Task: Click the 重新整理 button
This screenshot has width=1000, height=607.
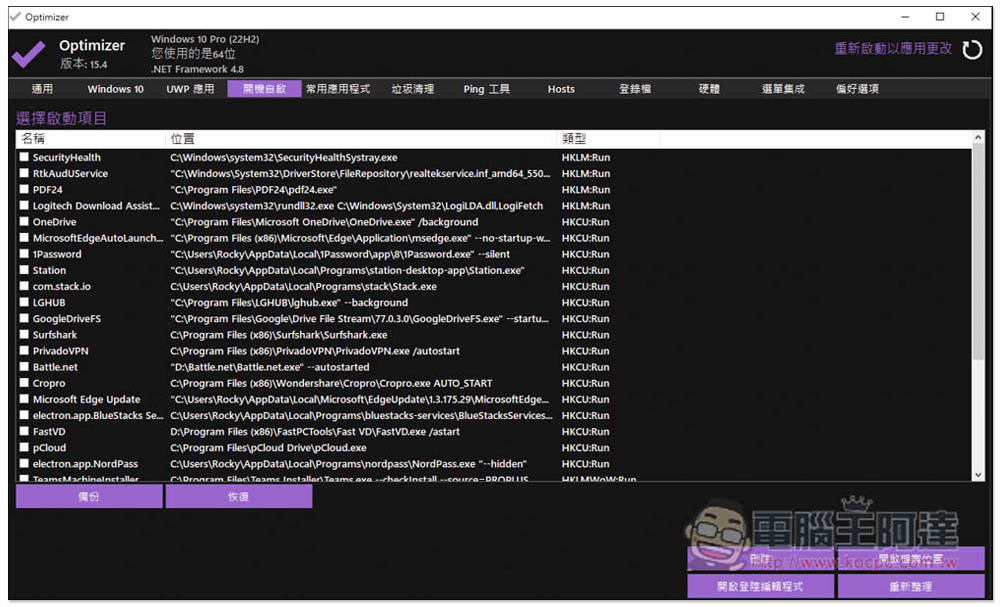Action: (x=911, y=587)
